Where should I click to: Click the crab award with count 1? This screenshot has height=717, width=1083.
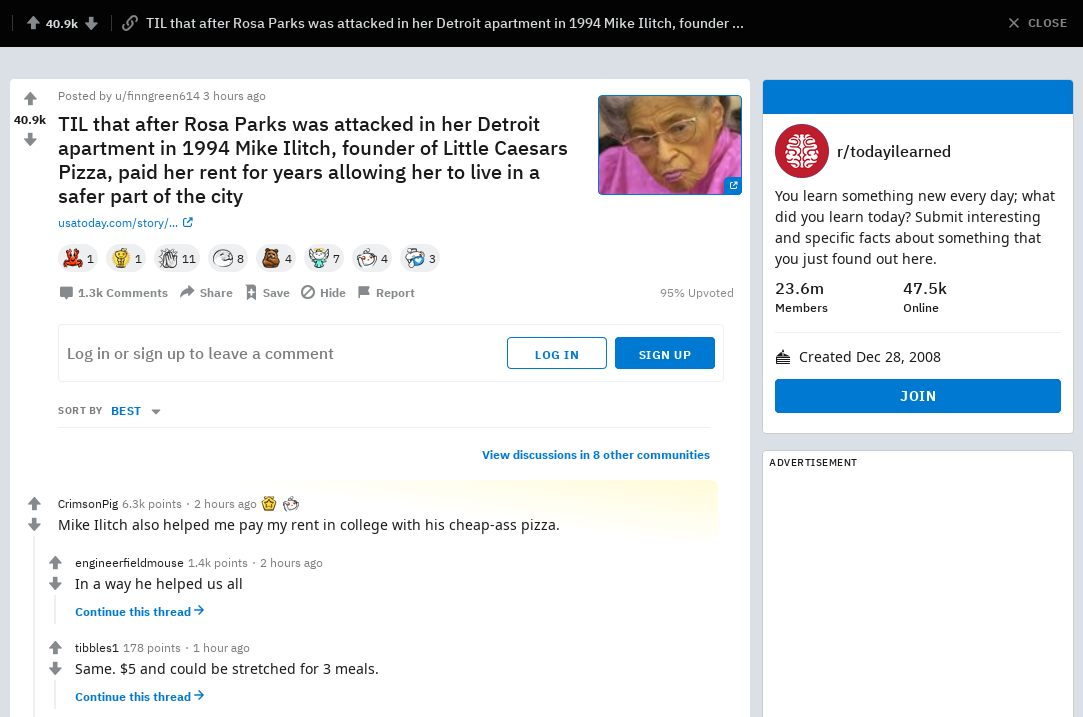78,258
